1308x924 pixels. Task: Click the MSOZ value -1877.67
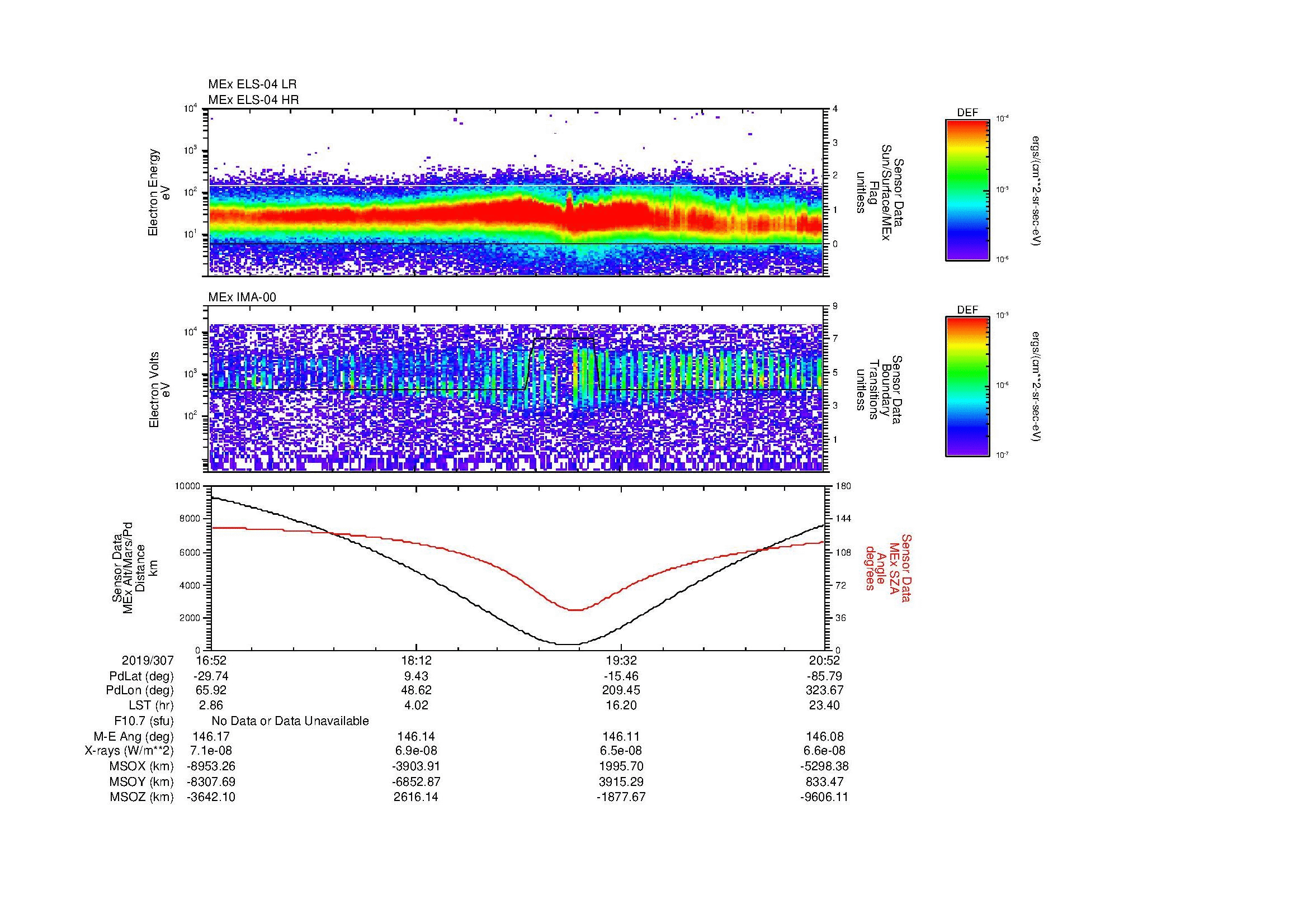click(621, 797)
